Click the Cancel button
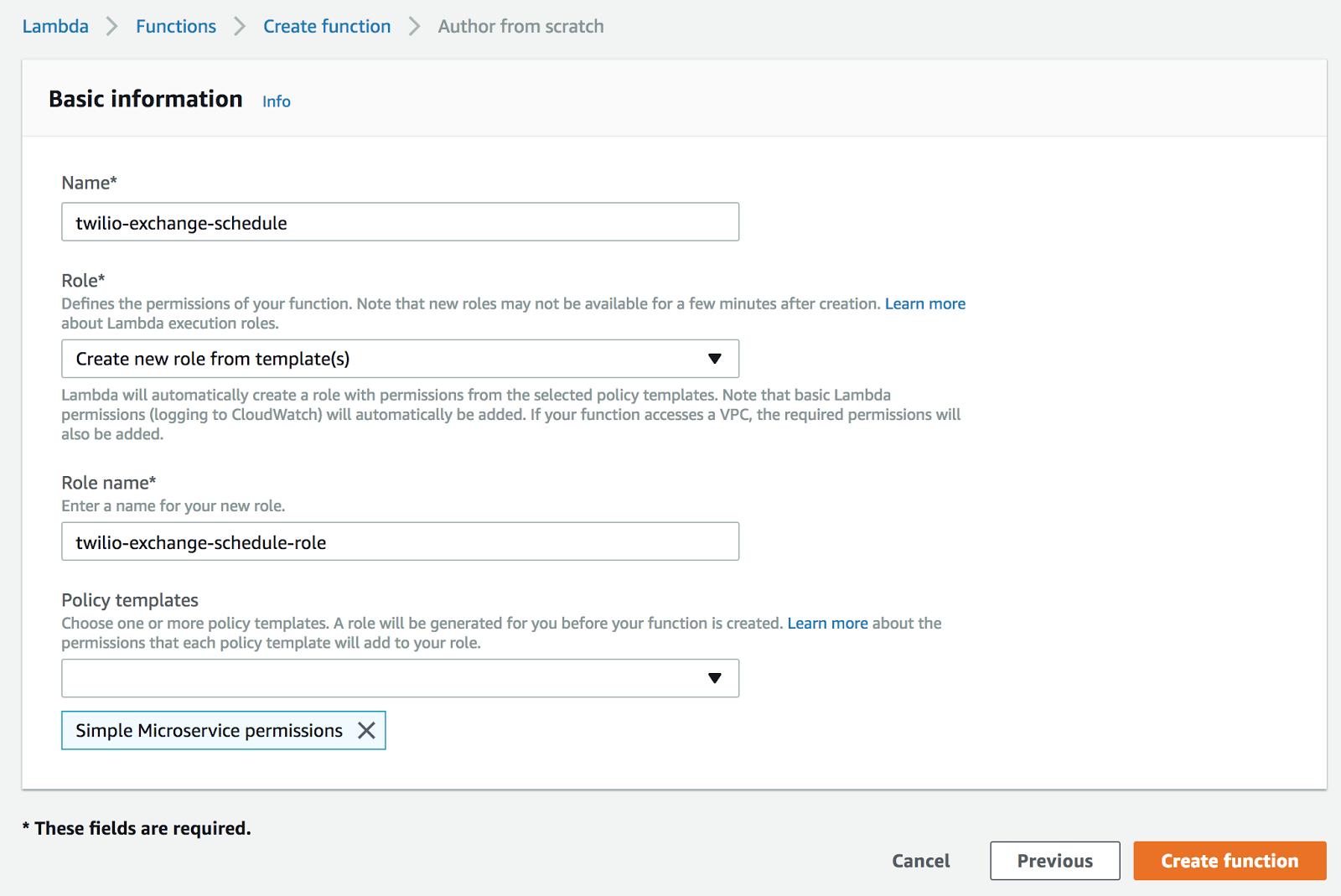This screenshot has height=896, width=1341. (x=921, y=861)
